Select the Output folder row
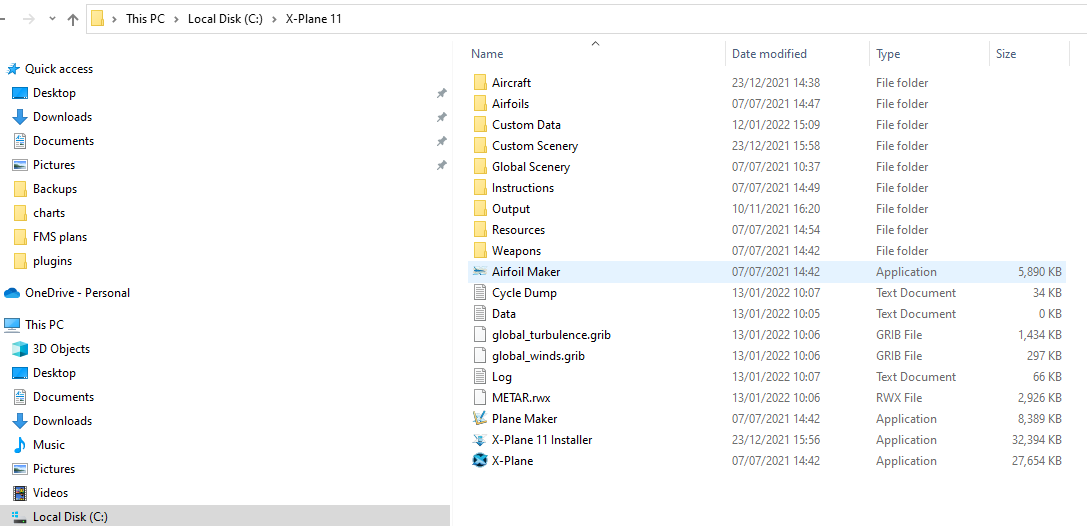Screen dimensions: 1087x526 point(767,209)
